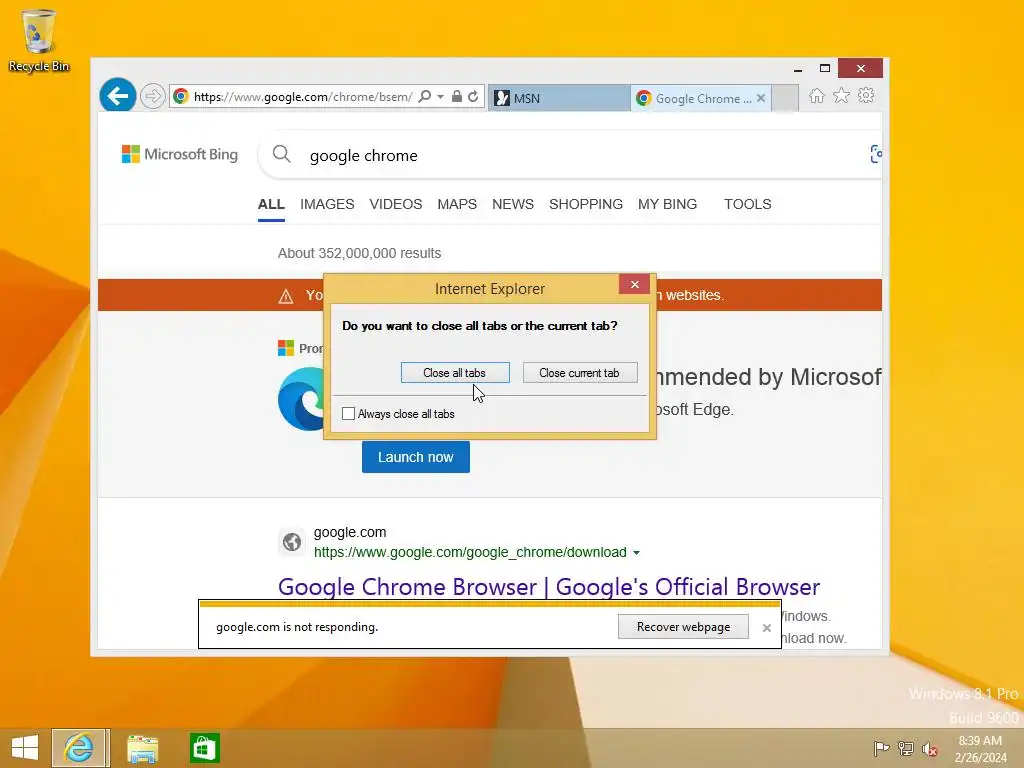Click Internet Explorer taskbar icon
The width and height of the screenshot is (1024, 768).
pos(79,748)
